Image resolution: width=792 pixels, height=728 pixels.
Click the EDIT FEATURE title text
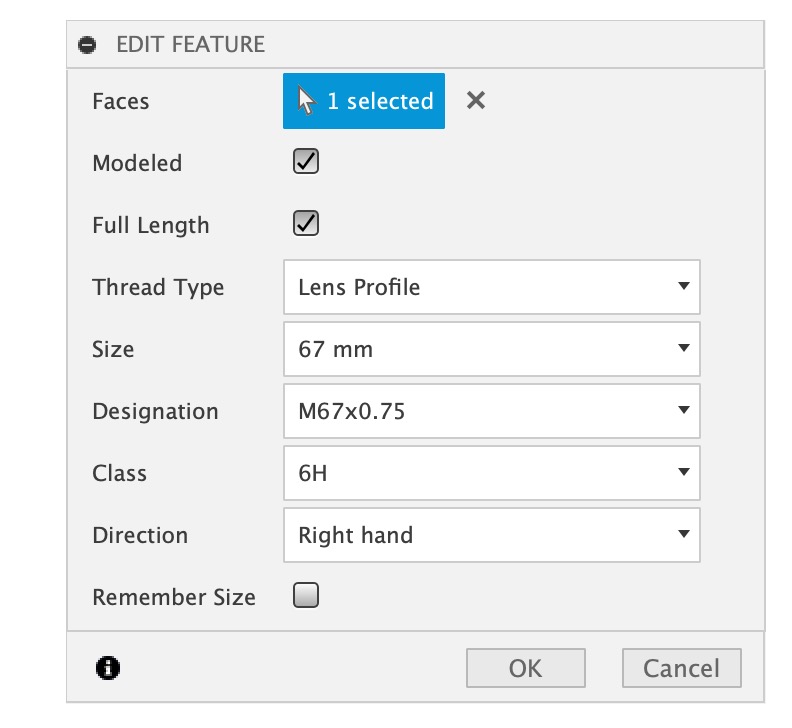coord(190,44)
